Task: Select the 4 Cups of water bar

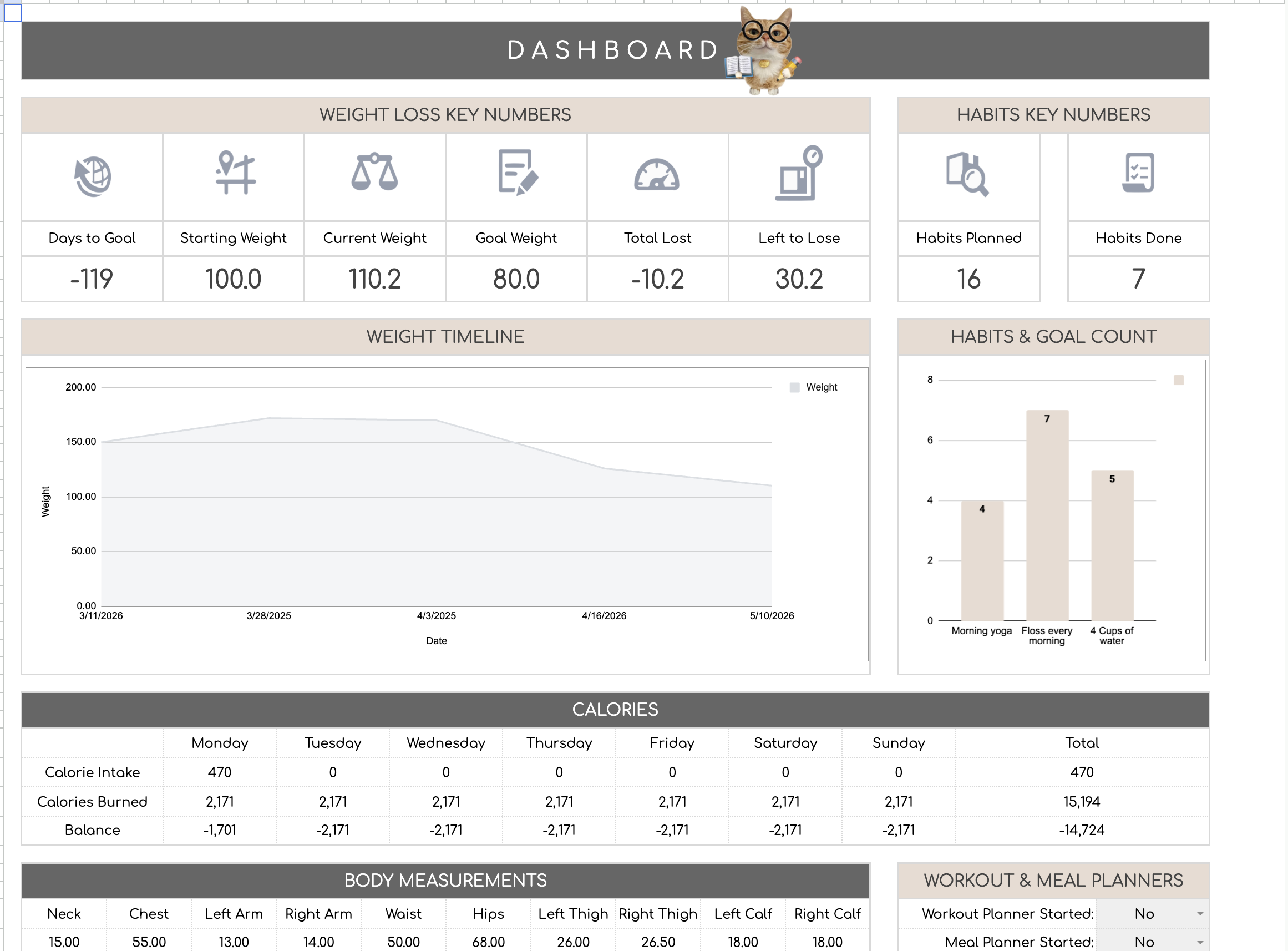Action: tap(1113, 545)
